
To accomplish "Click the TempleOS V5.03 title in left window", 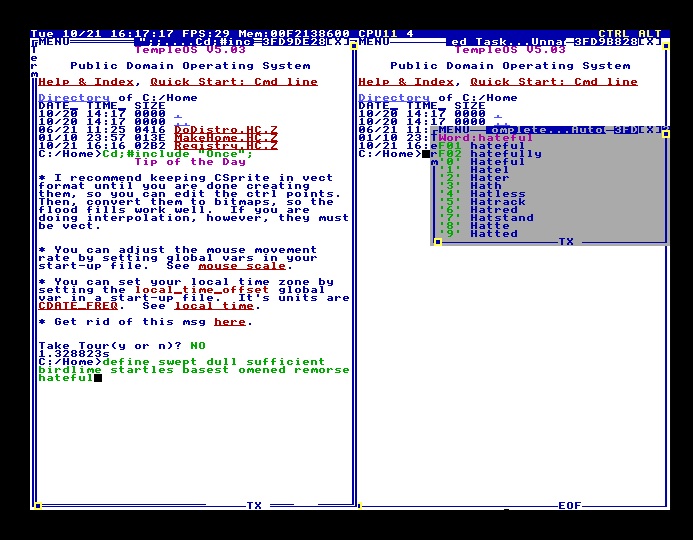I will click(190, 49).
